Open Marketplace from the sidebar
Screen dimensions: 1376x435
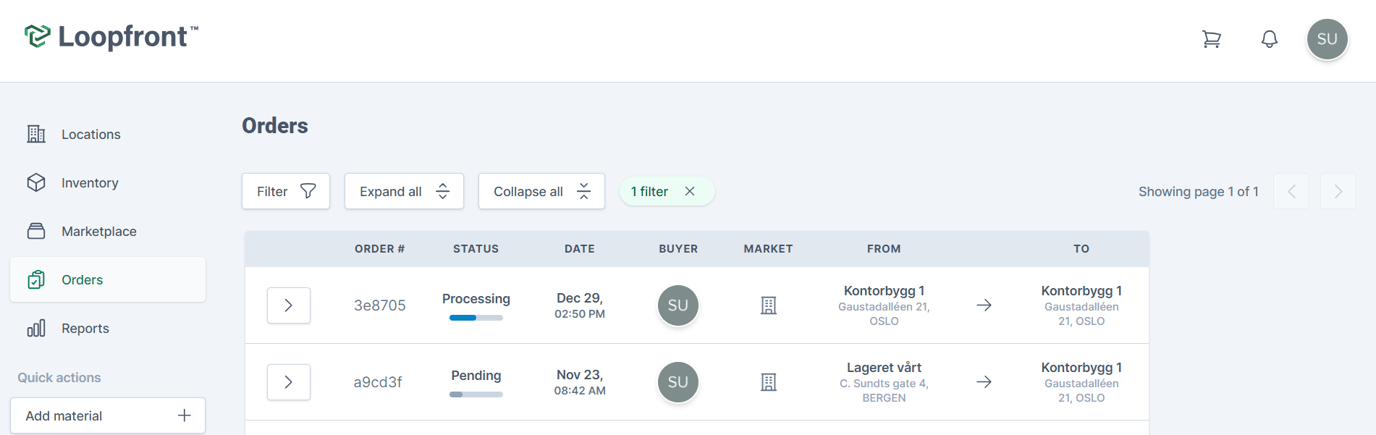(x=98, y=231)
